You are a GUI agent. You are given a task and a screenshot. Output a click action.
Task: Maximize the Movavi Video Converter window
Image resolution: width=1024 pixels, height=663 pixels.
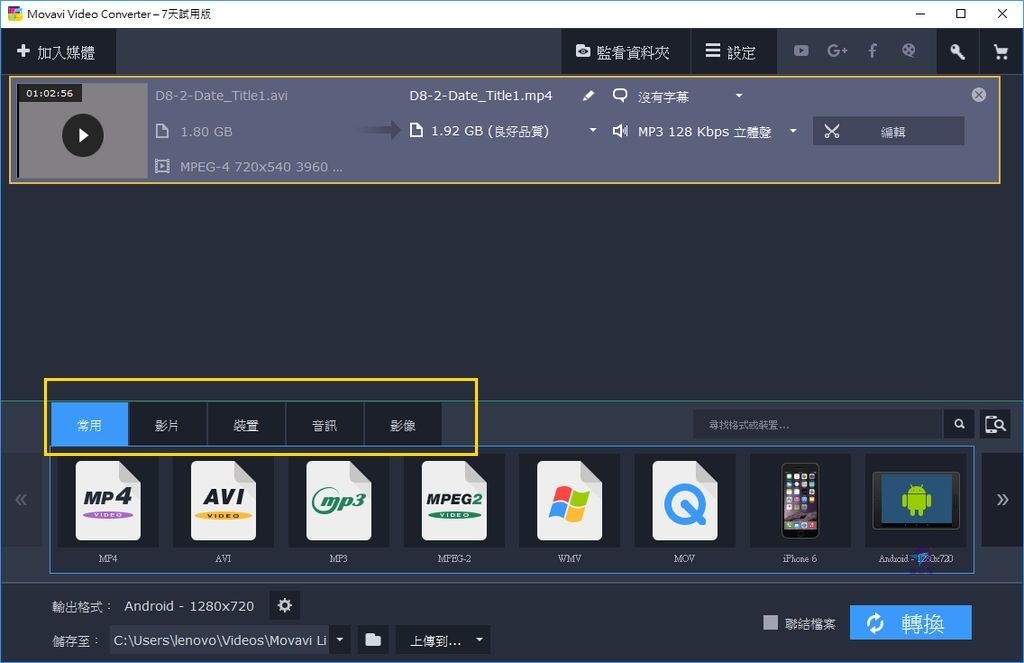[x=961, y=14]
